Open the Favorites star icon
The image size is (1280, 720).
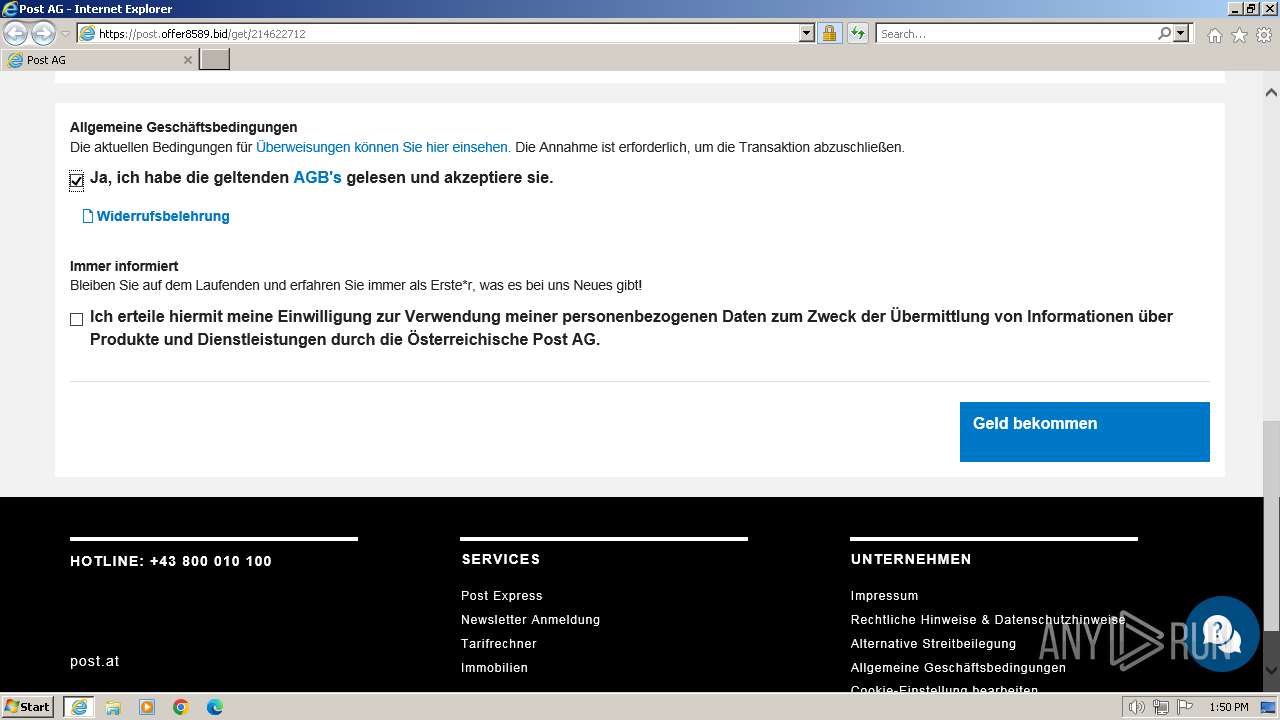(x=1239, y=35)
